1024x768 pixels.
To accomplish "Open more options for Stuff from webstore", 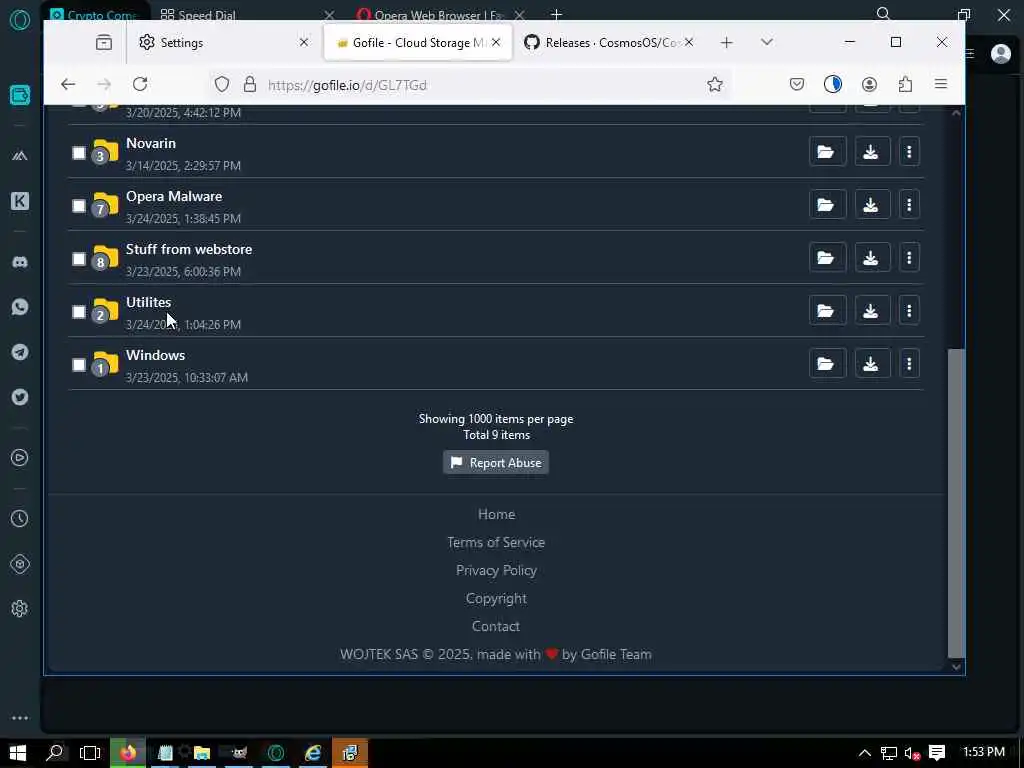I will pyautogui.click(x=908, y=258).
